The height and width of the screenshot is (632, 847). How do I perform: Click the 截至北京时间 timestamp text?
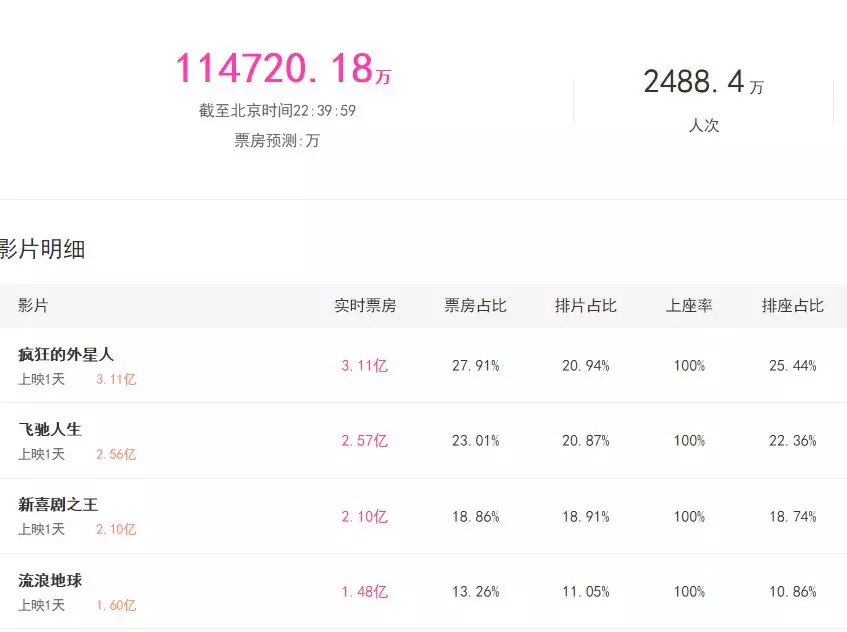tap(277, 111)
